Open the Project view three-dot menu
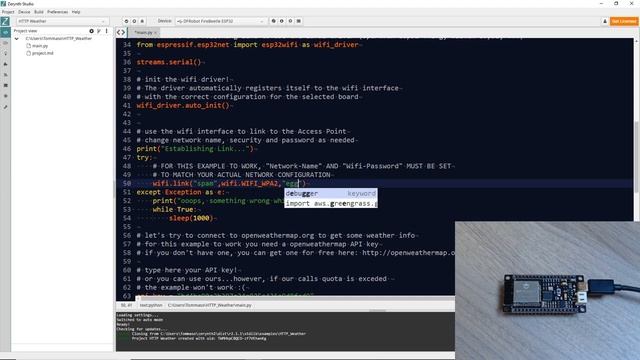Image resolution: width=640 pixels, height=360 pixels. click(x=107, y=31)
